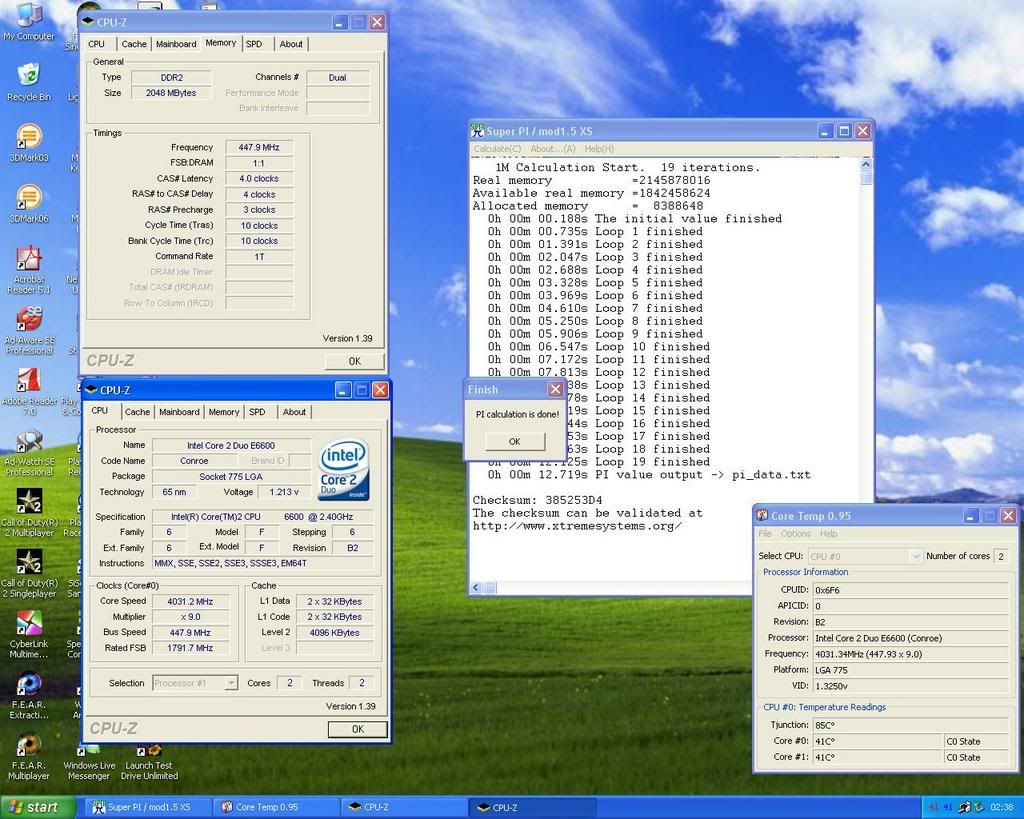Open the Select CPU dropdown in Core Temp
The width and height of the screenshot is (1024, 819).
pyautogui.click(x=916, y=556)
